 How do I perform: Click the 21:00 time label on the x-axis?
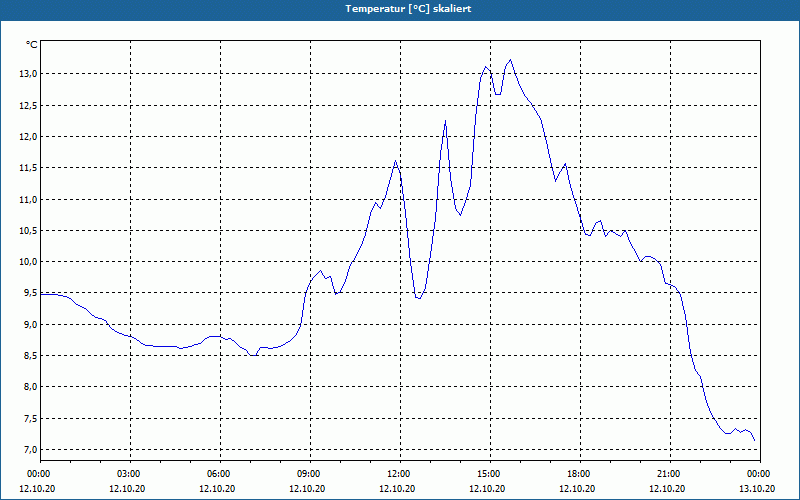[670, 474]
